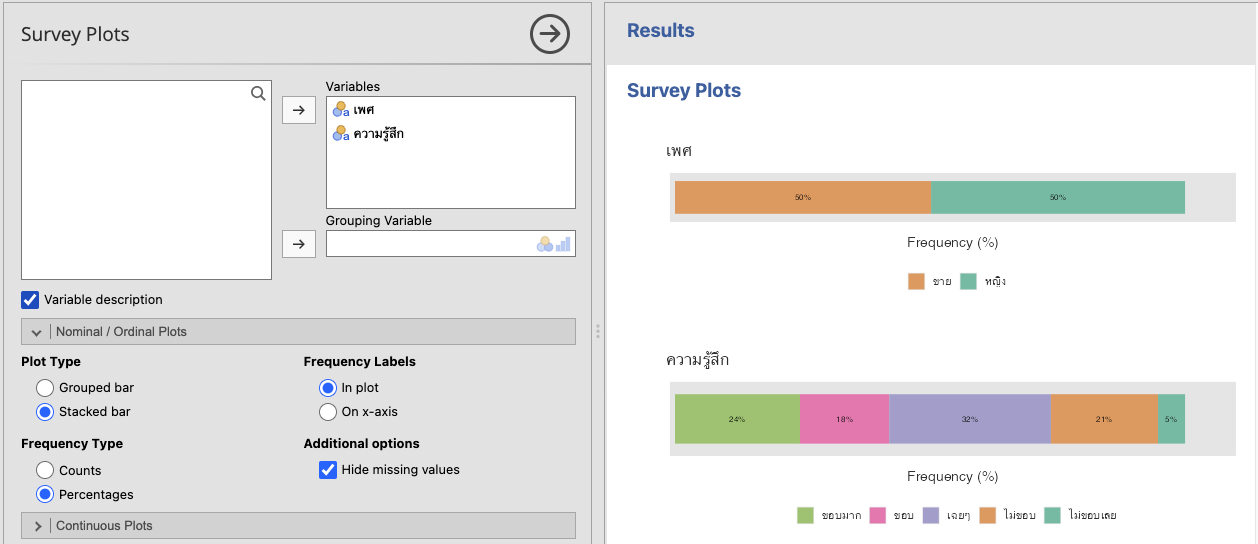
Task: Select the เพศ nominal variable icon
Action: click(x=341, y=109)
